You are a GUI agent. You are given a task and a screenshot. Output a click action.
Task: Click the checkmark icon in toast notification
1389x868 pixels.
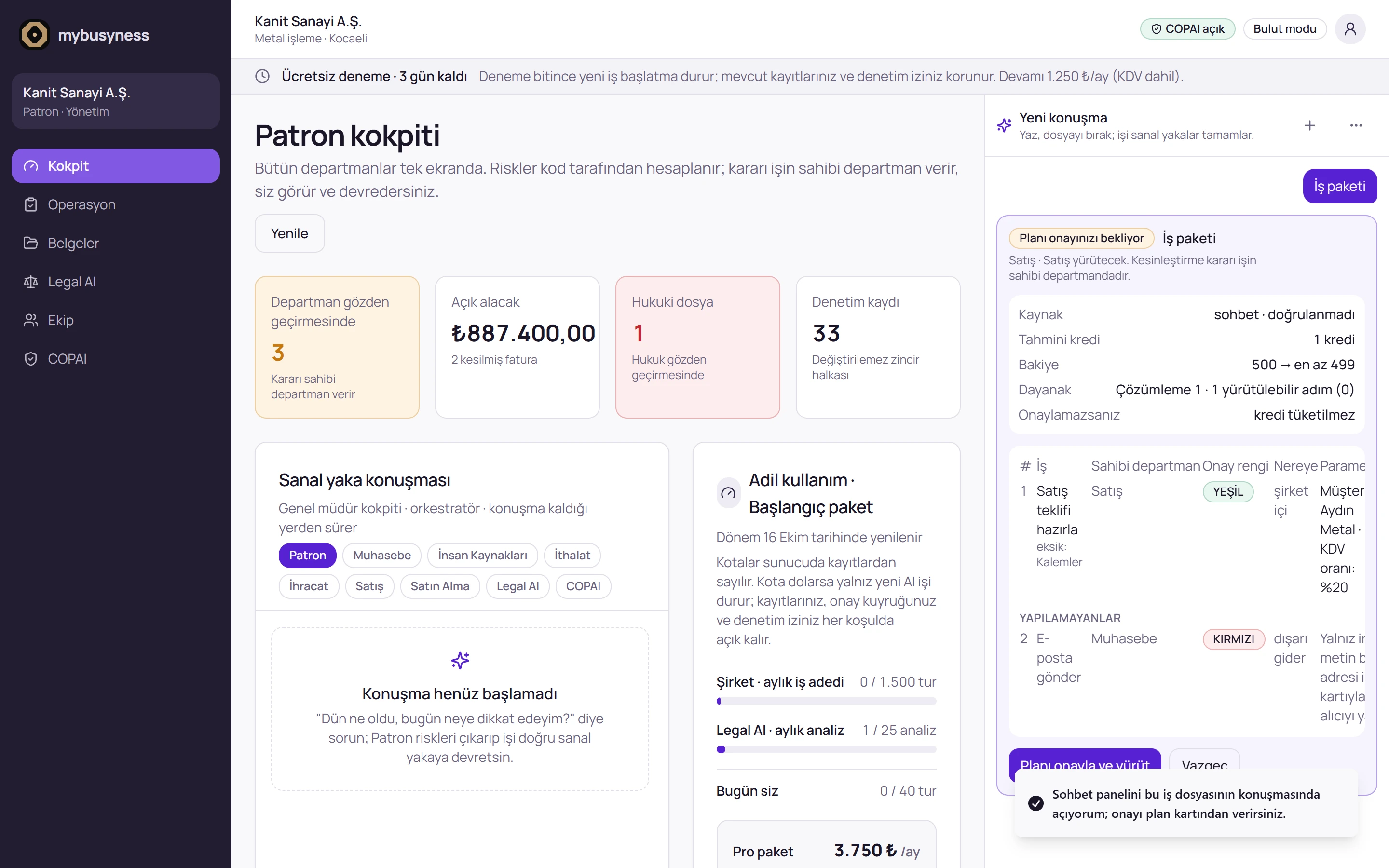coord(1036,803)
